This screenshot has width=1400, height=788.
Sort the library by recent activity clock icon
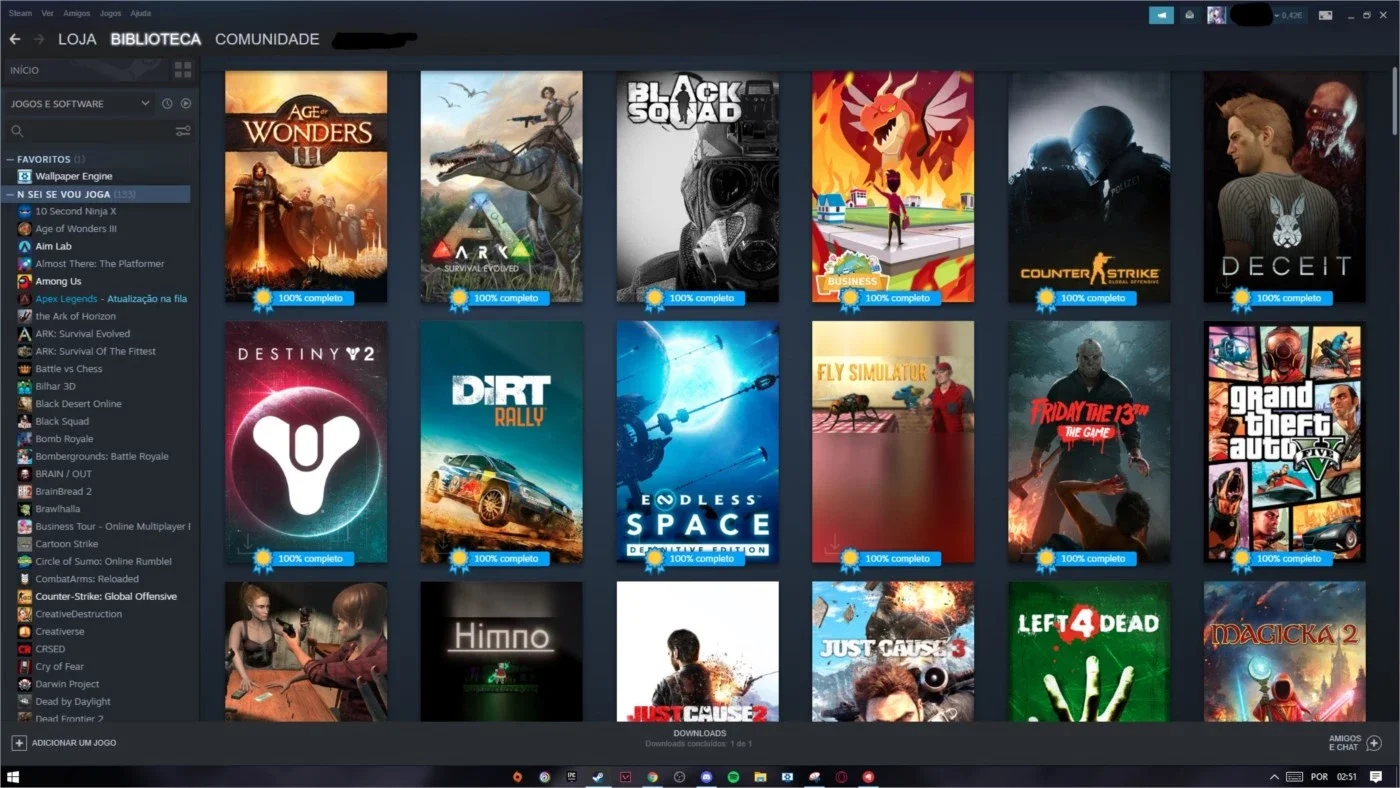pos(167,104)
